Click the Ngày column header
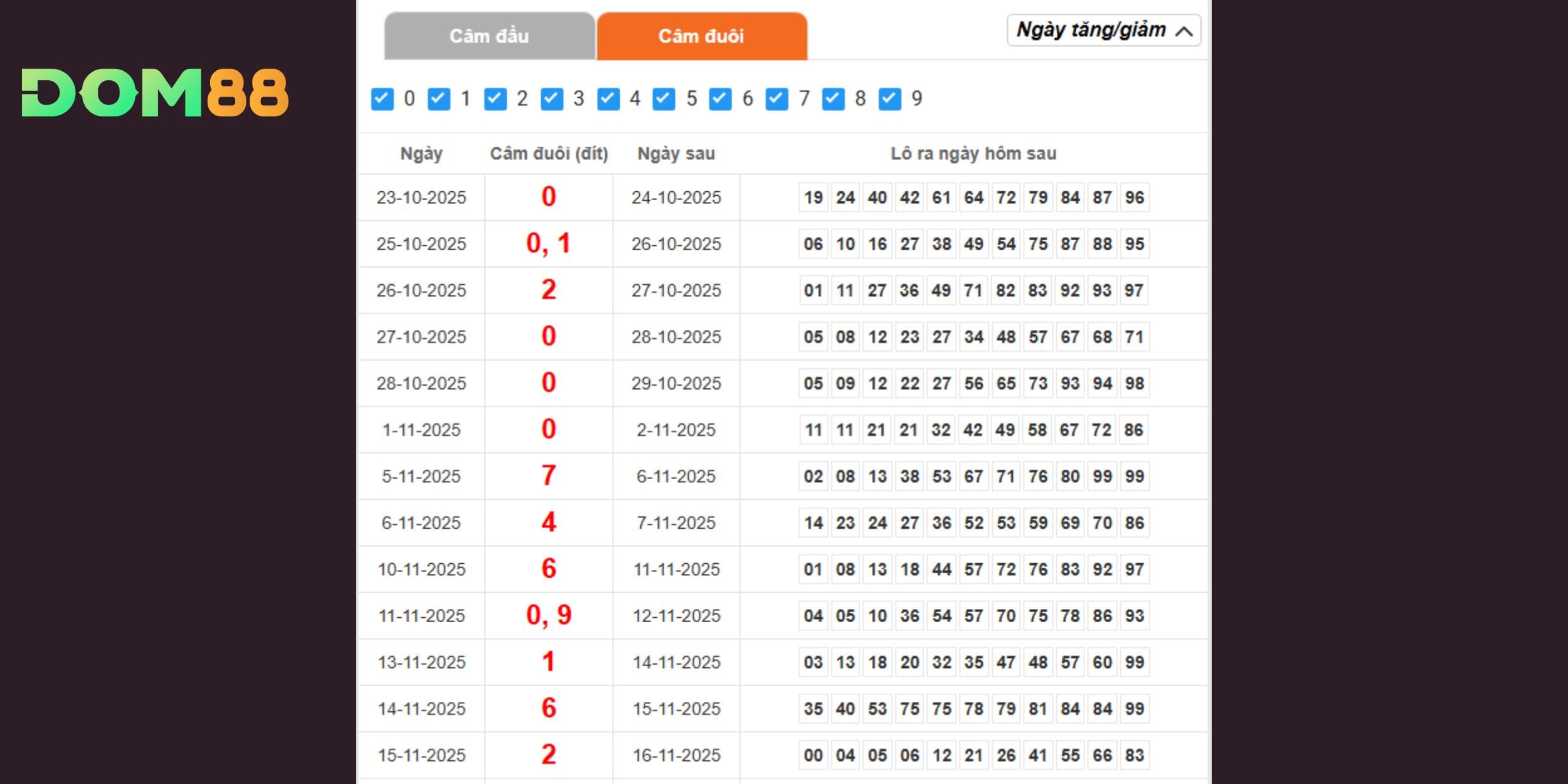Screen dimensions: 1568x784 click(421, 154)
